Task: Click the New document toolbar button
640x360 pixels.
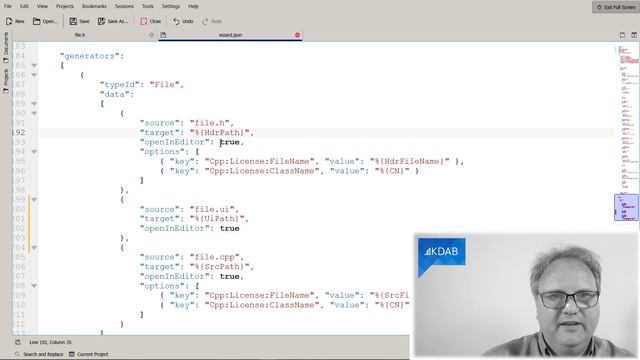Action: 15,21
